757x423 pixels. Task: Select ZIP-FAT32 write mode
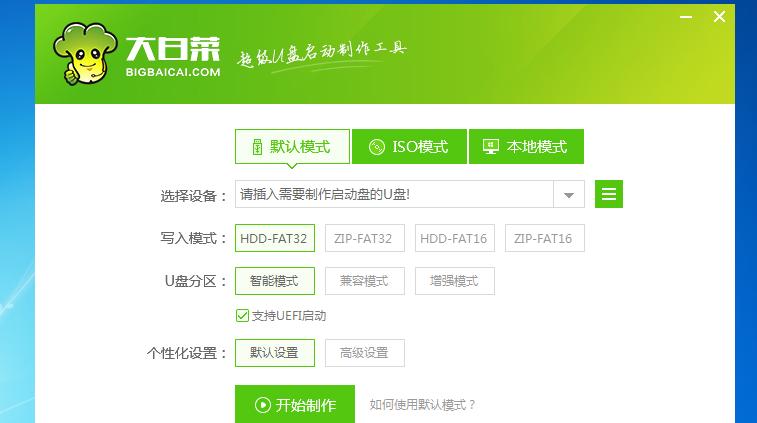tap(364, 238)
